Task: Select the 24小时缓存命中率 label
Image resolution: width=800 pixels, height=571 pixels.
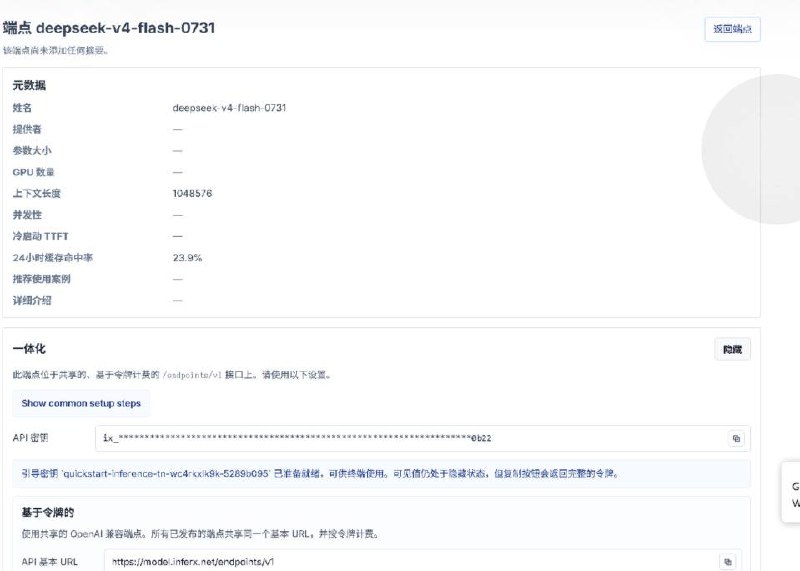Action: (53, 258)
